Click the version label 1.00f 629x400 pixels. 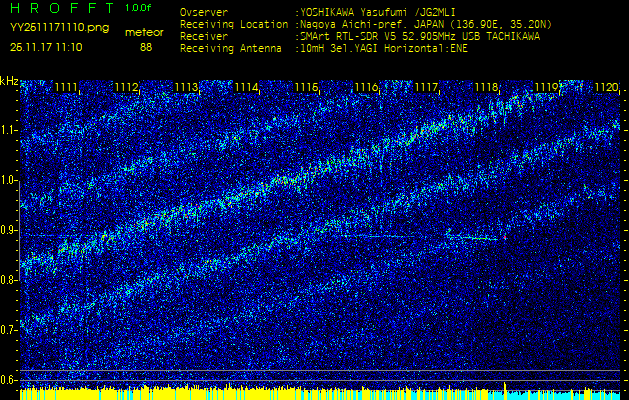click(x=138, y=8)
